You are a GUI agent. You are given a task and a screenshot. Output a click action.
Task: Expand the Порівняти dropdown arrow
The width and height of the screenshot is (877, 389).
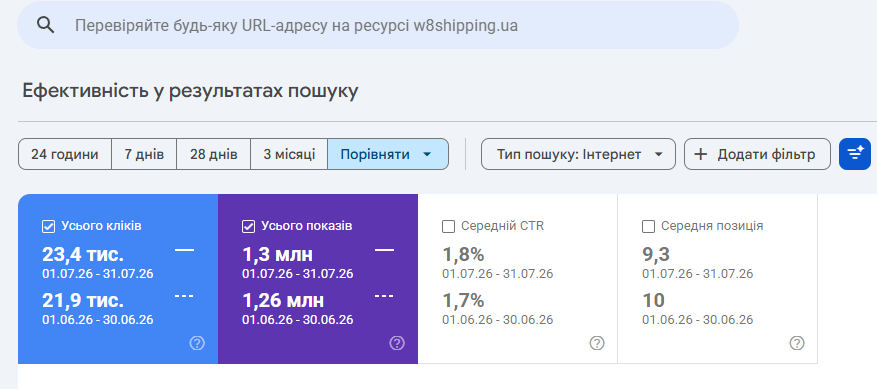click(x=427, y=154)
